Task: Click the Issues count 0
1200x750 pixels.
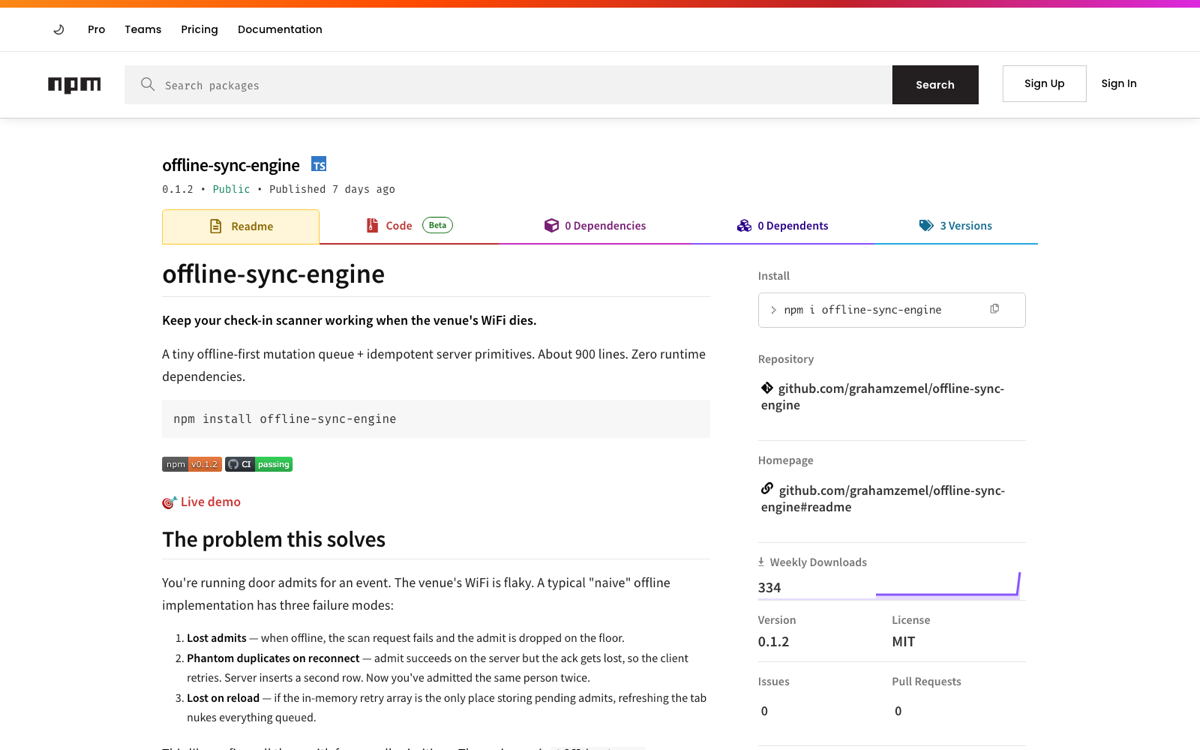Action: (x=764, y=711)
